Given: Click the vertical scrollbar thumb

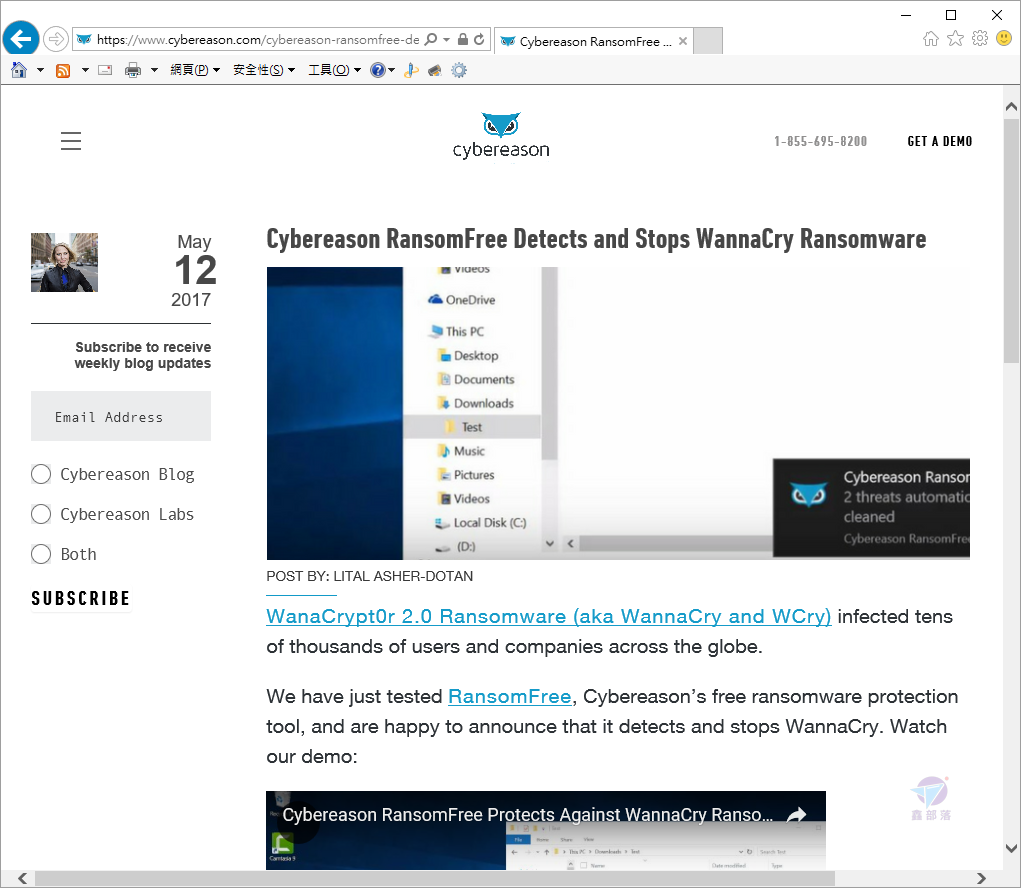Looking at the screenshot, I should pos(1011,240).
